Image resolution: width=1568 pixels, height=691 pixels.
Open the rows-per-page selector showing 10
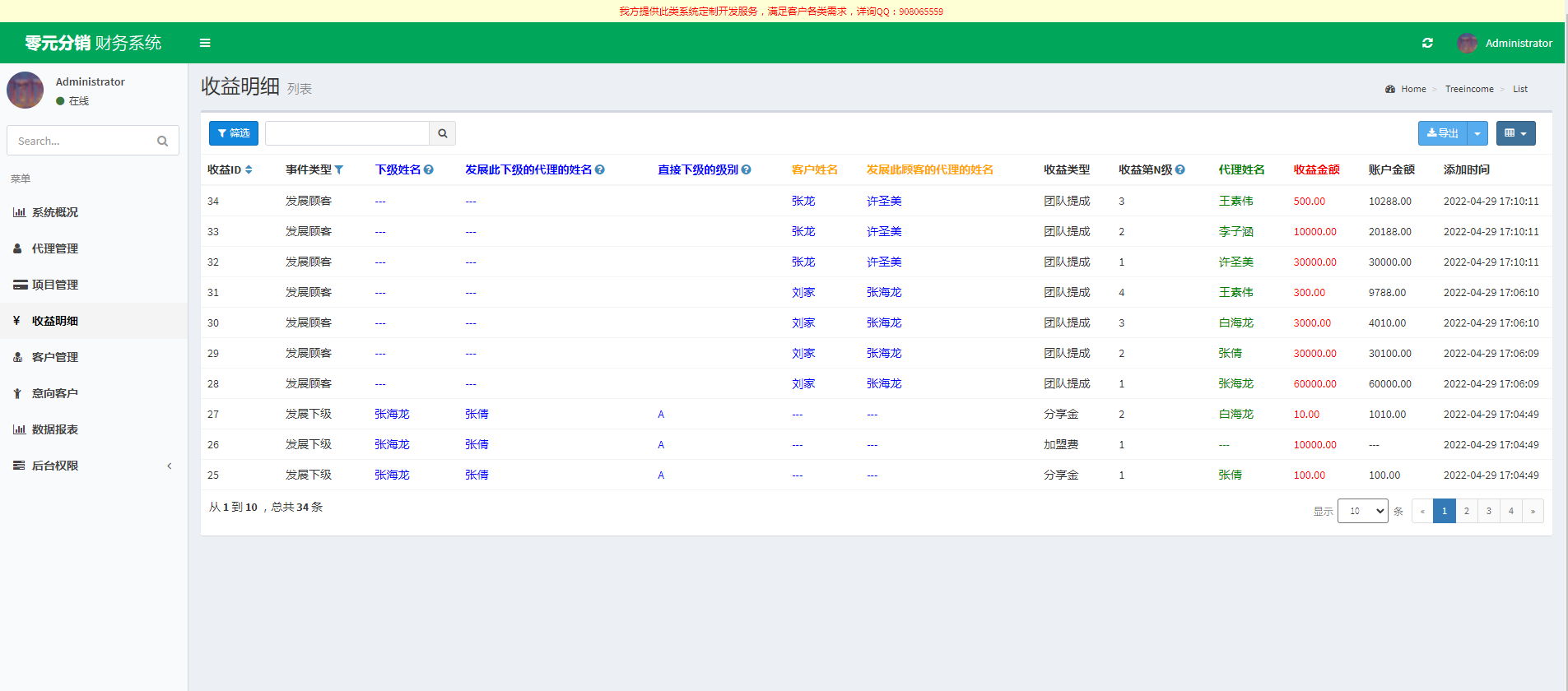[1362, 511]
